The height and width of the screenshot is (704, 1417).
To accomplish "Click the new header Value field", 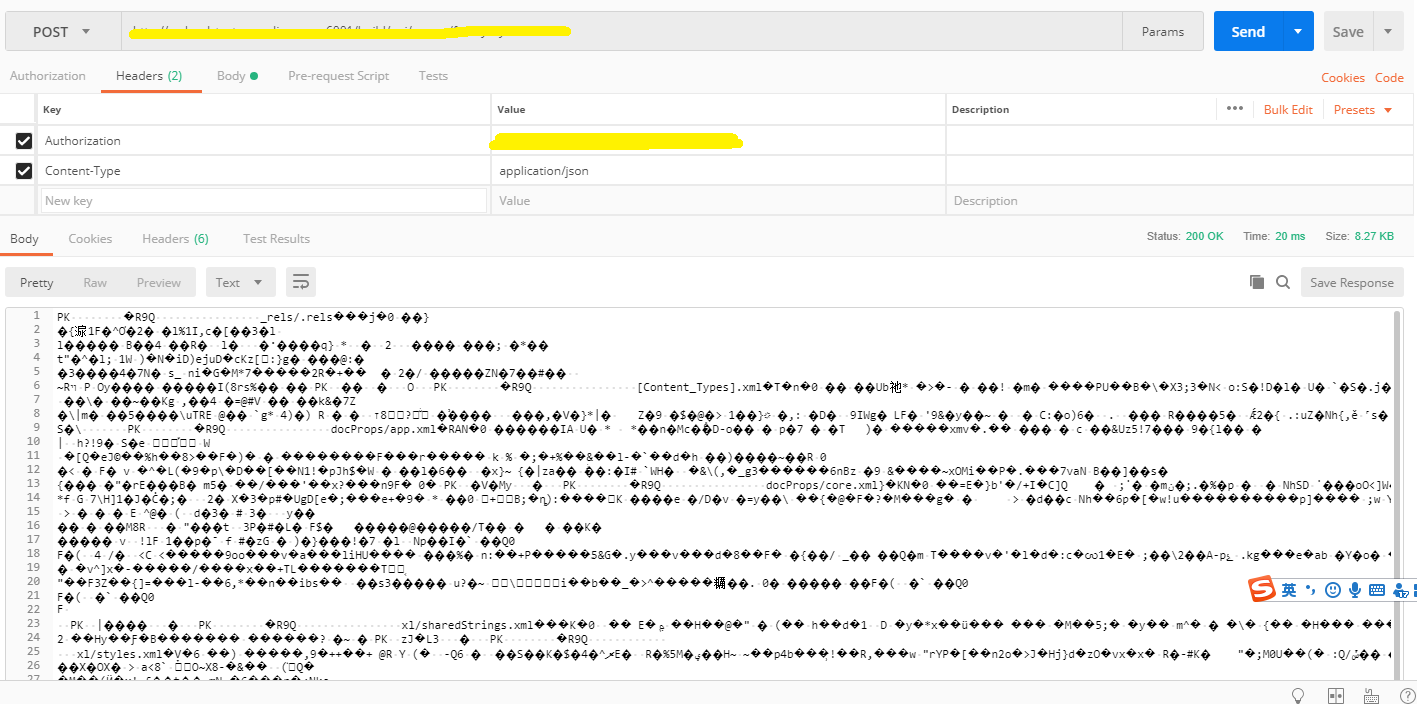I will click(718, 201).
